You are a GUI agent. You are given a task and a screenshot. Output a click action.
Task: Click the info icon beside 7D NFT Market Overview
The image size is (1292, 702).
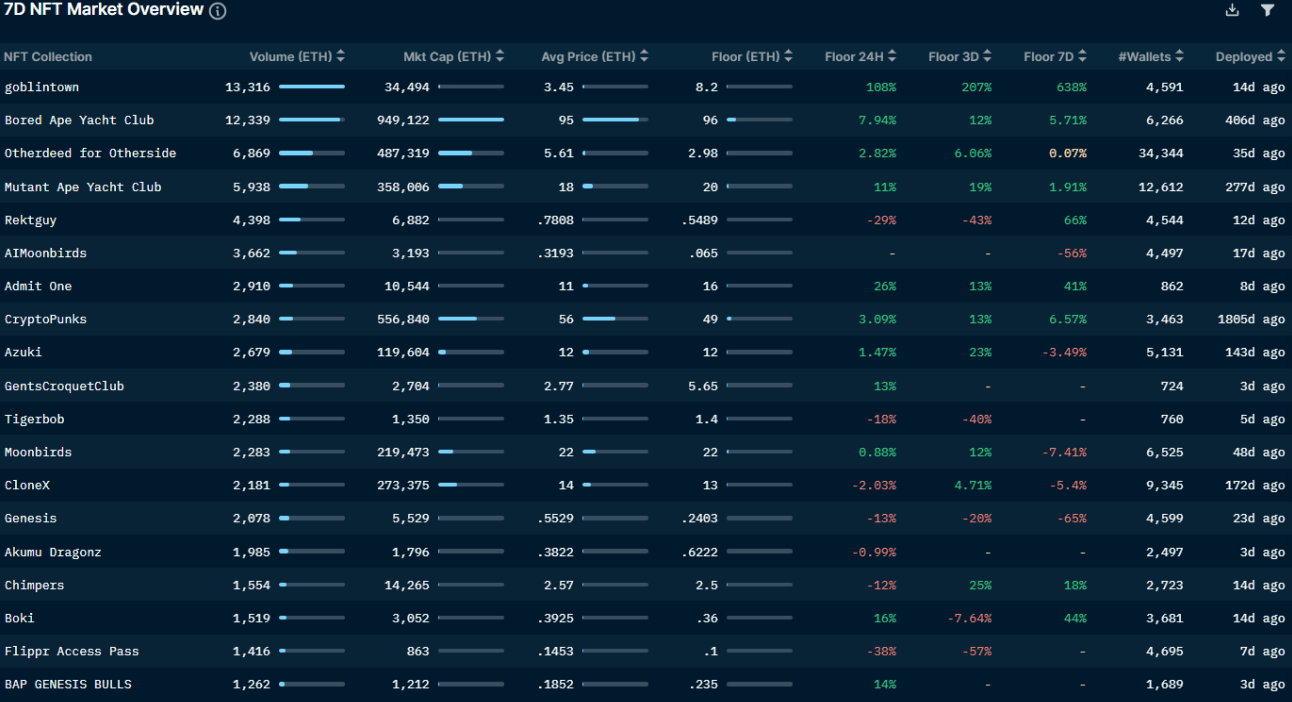click(217, 11)
